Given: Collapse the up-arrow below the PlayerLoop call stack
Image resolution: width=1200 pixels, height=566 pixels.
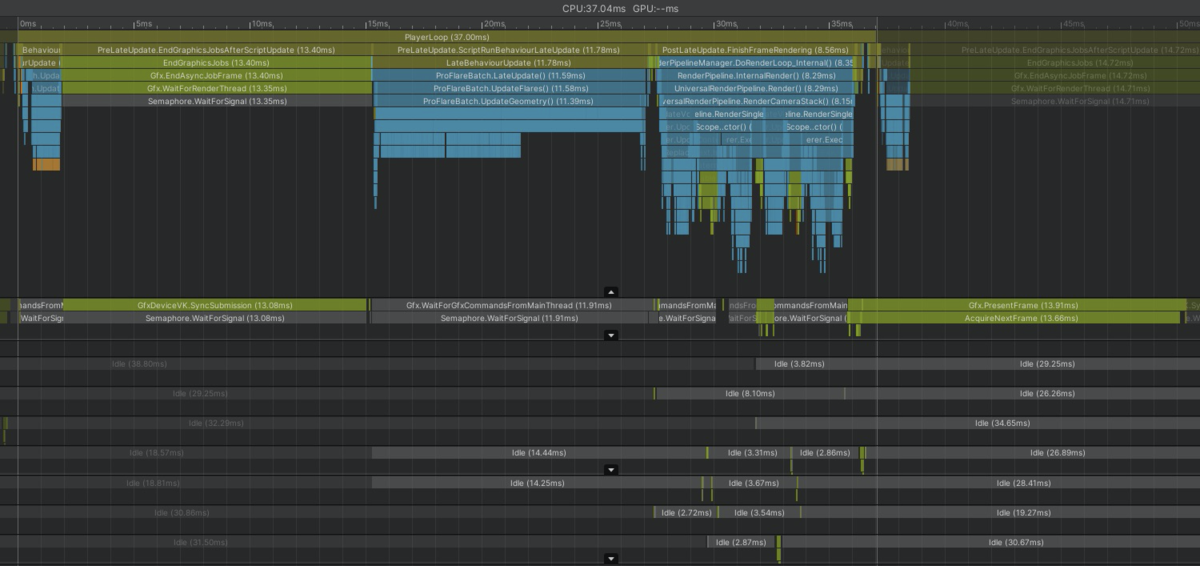Looking at the screenshot, I should (x=612, y=292).
